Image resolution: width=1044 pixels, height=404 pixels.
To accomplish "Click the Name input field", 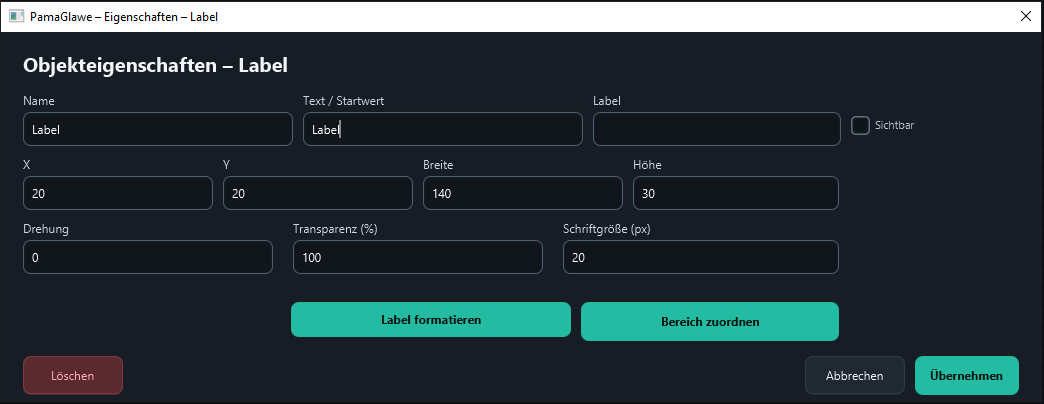I will [x=158, y=129].
